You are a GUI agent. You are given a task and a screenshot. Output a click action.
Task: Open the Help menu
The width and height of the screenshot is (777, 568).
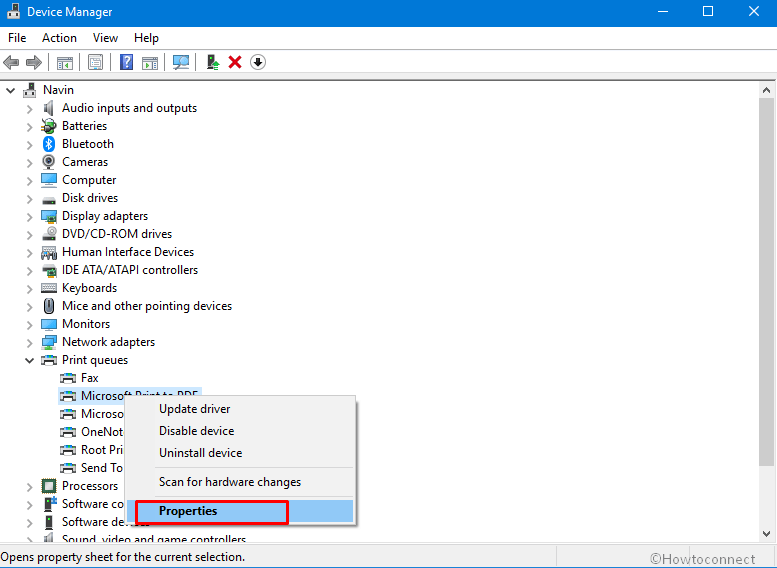[146, 38]
